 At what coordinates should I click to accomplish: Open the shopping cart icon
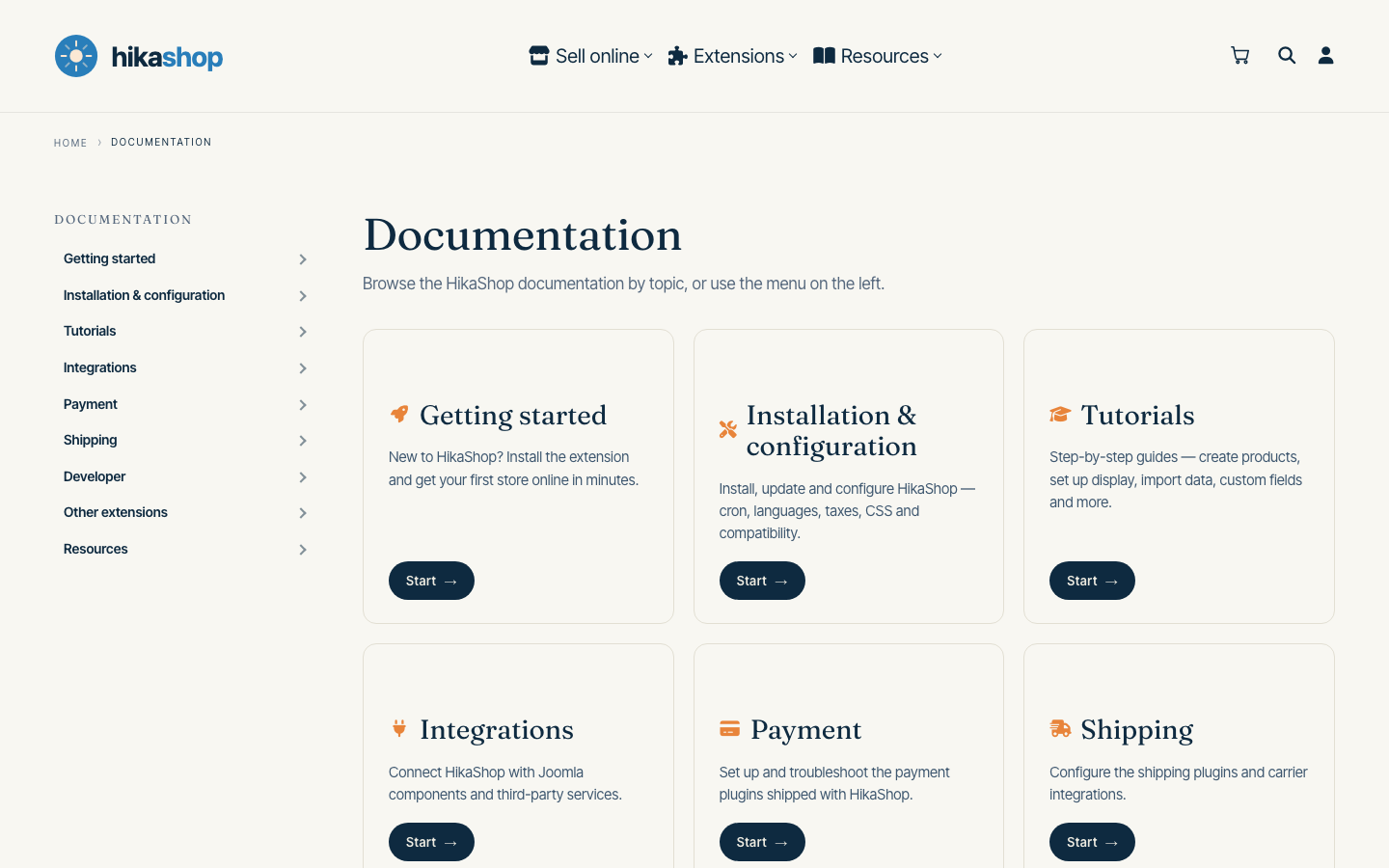click(1240, 56)
